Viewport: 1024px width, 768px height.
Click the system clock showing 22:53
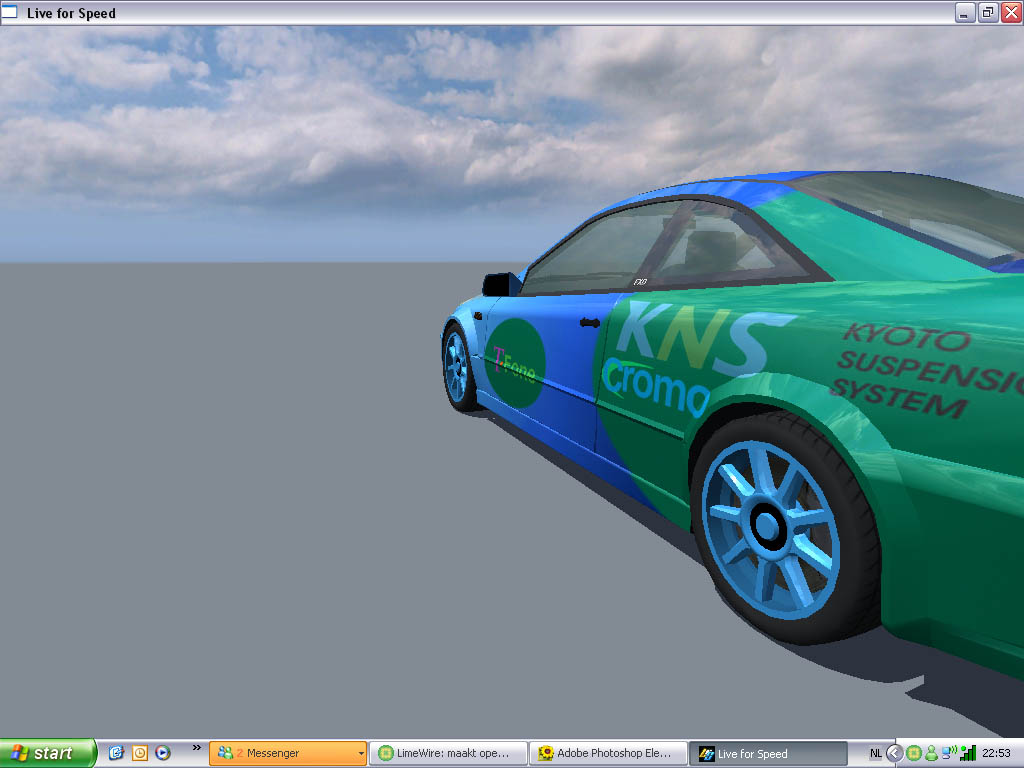996,753
